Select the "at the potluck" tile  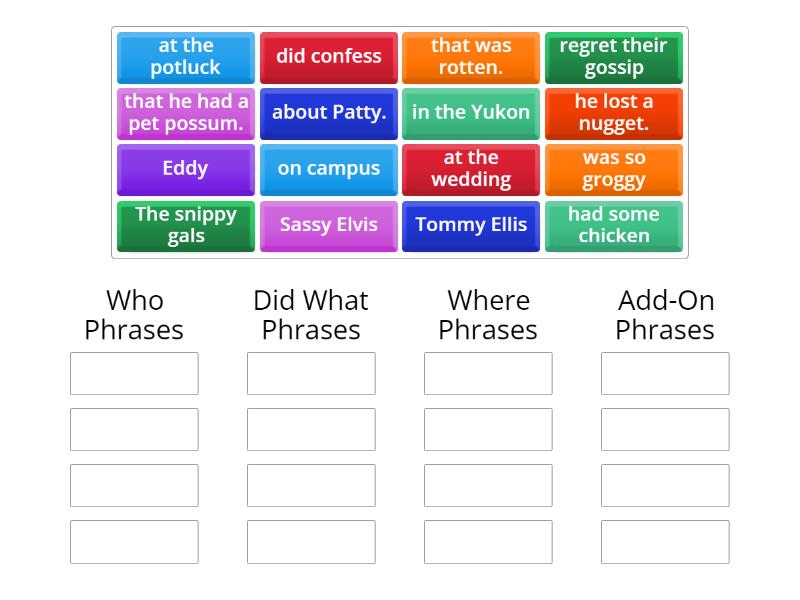(185, 57)
